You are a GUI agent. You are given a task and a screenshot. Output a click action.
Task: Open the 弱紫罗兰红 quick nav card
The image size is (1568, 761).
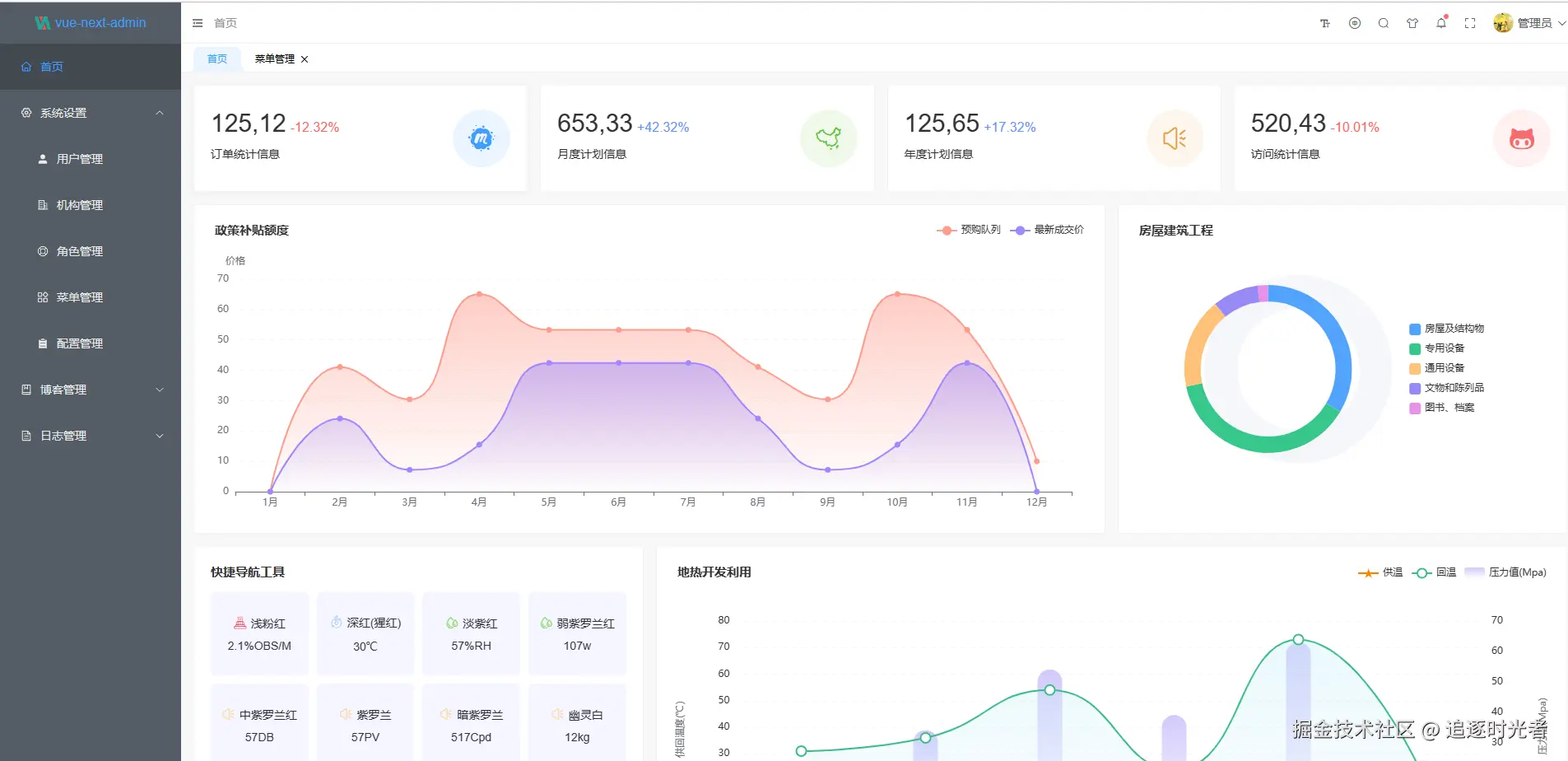point(577,633)
